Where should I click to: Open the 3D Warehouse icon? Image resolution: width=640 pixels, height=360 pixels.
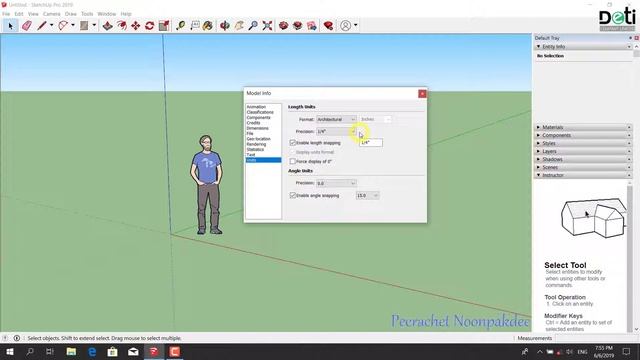pyautogui.click(x=284, y=26)
